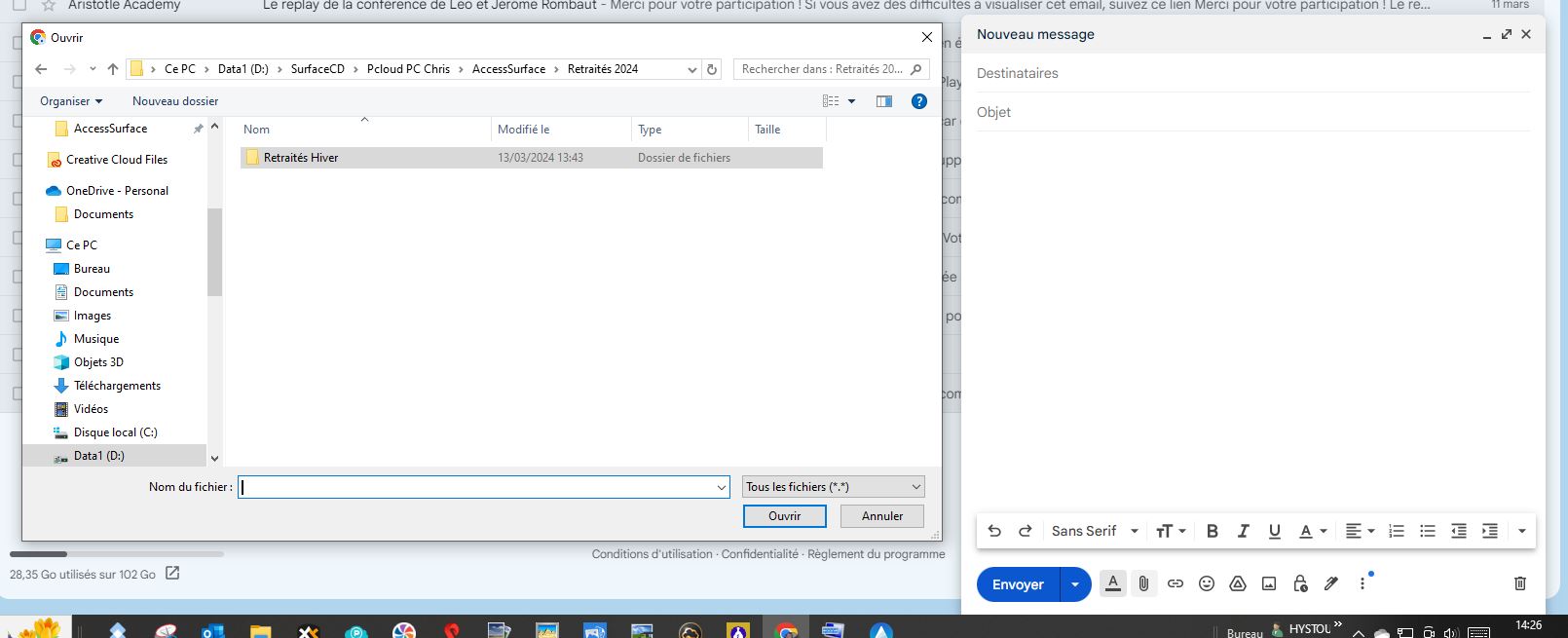Open storage details external link icon
This screenshot has height=638, width=1568.
pyautogui.click(x=172, y=574)
